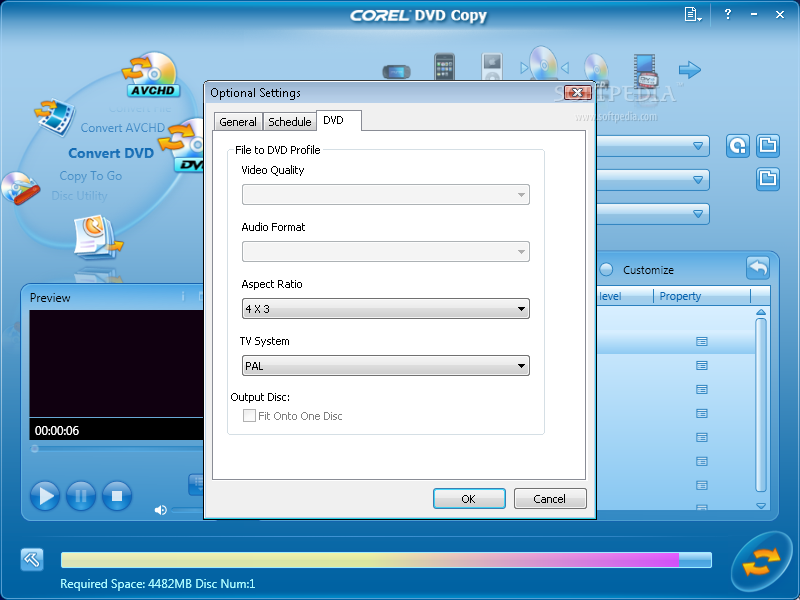The height and width of the screenshot is (600, 800).
Task: Click the top browse folder icon
Action: point(768,146)
